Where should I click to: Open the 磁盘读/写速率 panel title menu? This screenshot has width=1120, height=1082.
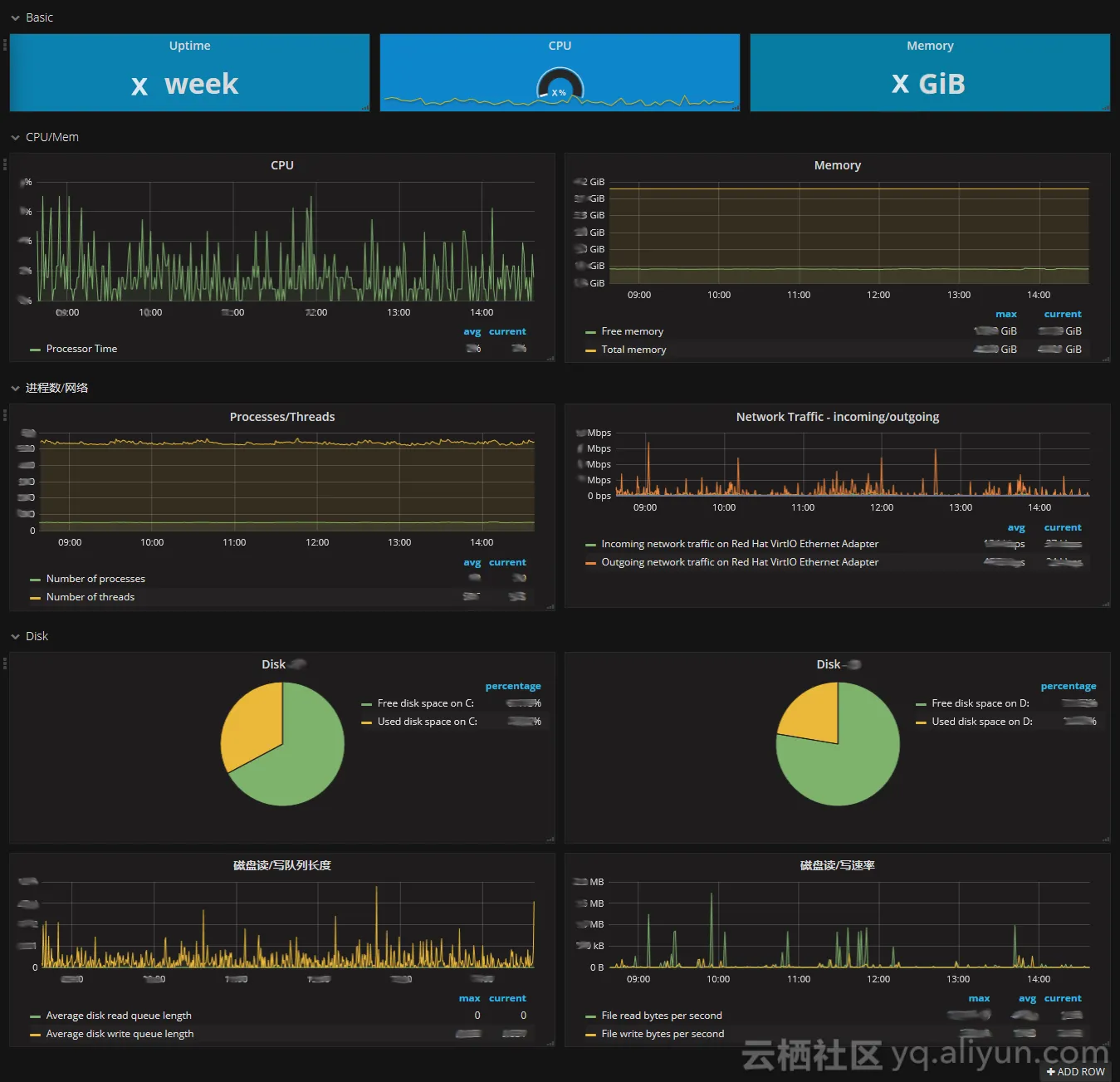pyautogui.click(x=837, y=865)
